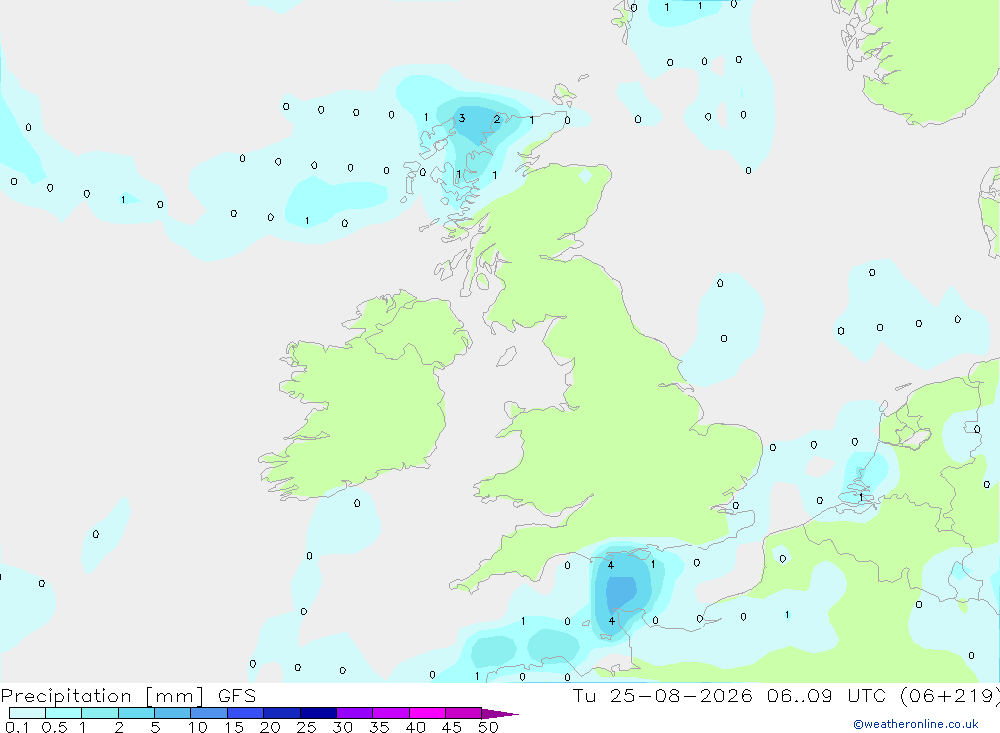Pick the 30–35 mm purple legend swatch
Image resolution: width=1000 pixels, height=733 pixels.
coord(355,713)
